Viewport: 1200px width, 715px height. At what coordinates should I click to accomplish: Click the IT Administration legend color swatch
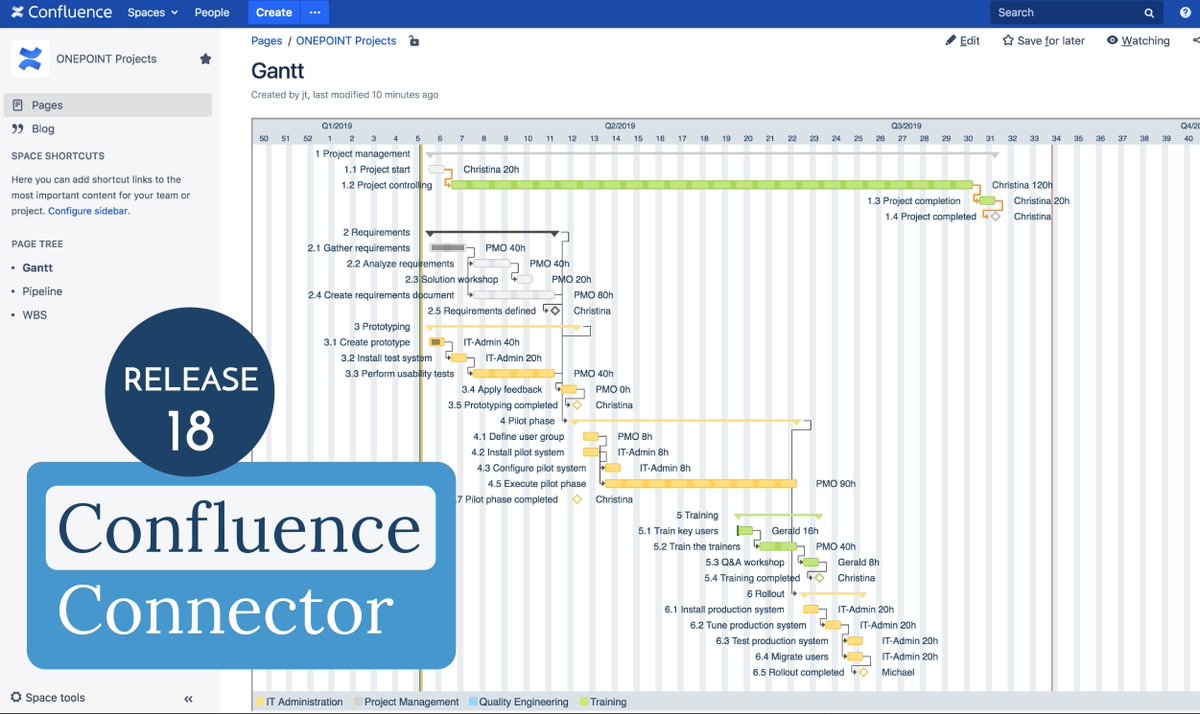261,702
